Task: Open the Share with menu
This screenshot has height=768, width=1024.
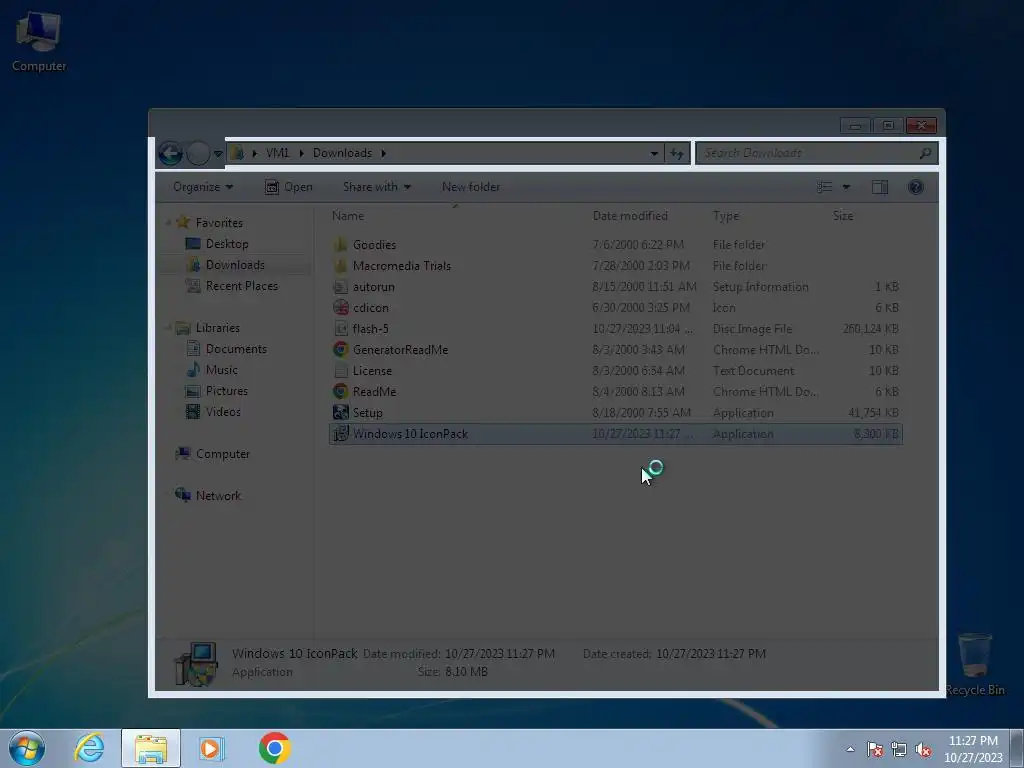Action: click(x=377, y=187)
